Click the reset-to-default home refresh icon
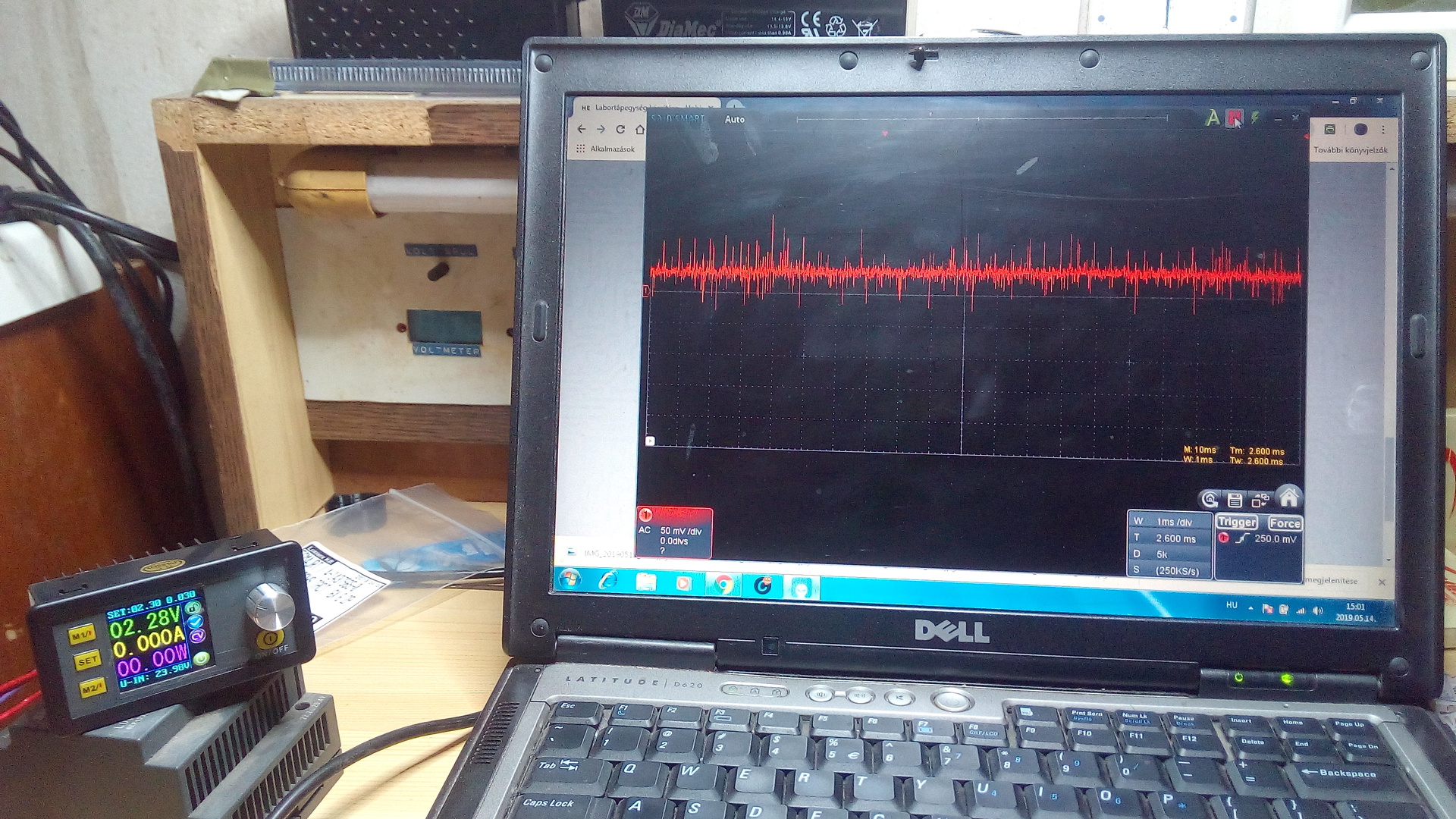Image resolution: width=1456 pixels, height=819 pixels. pyautogui.click(x=1210, y=500)
